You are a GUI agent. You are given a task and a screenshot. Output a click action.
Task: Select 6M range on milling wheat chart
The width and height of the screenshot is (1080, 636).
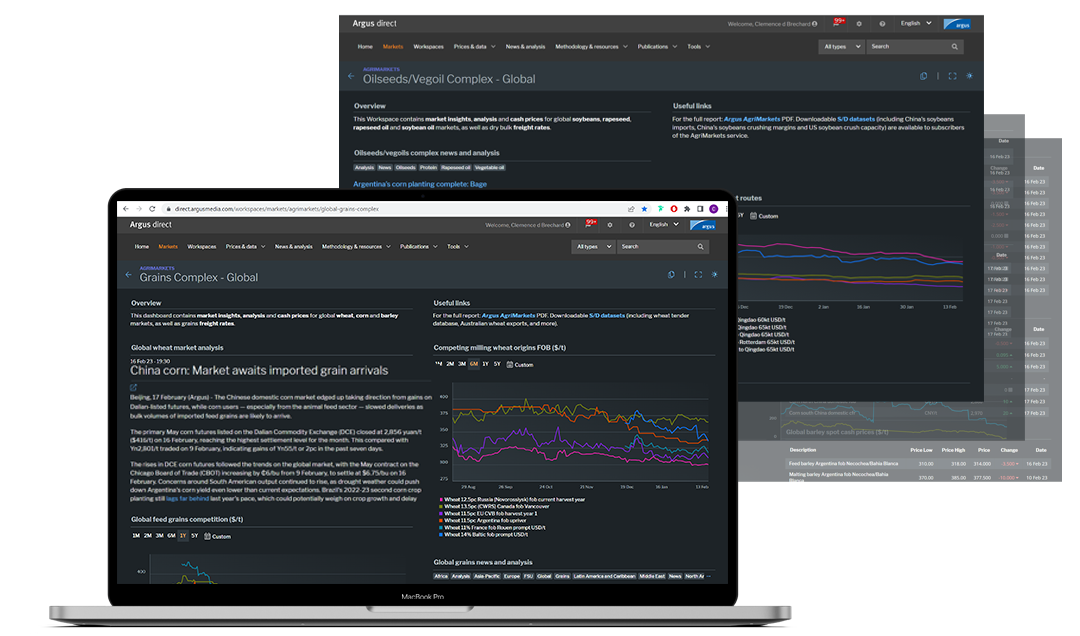click(473, 364)
